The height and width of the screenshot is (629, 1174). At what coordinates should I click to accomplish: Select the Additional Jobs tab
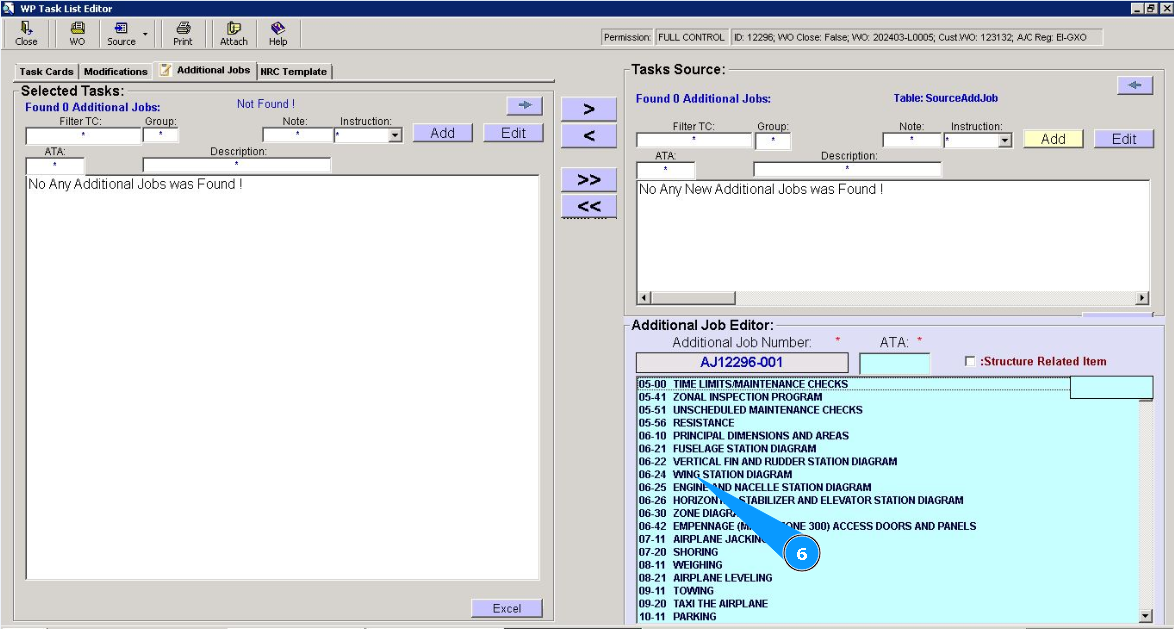205,70
